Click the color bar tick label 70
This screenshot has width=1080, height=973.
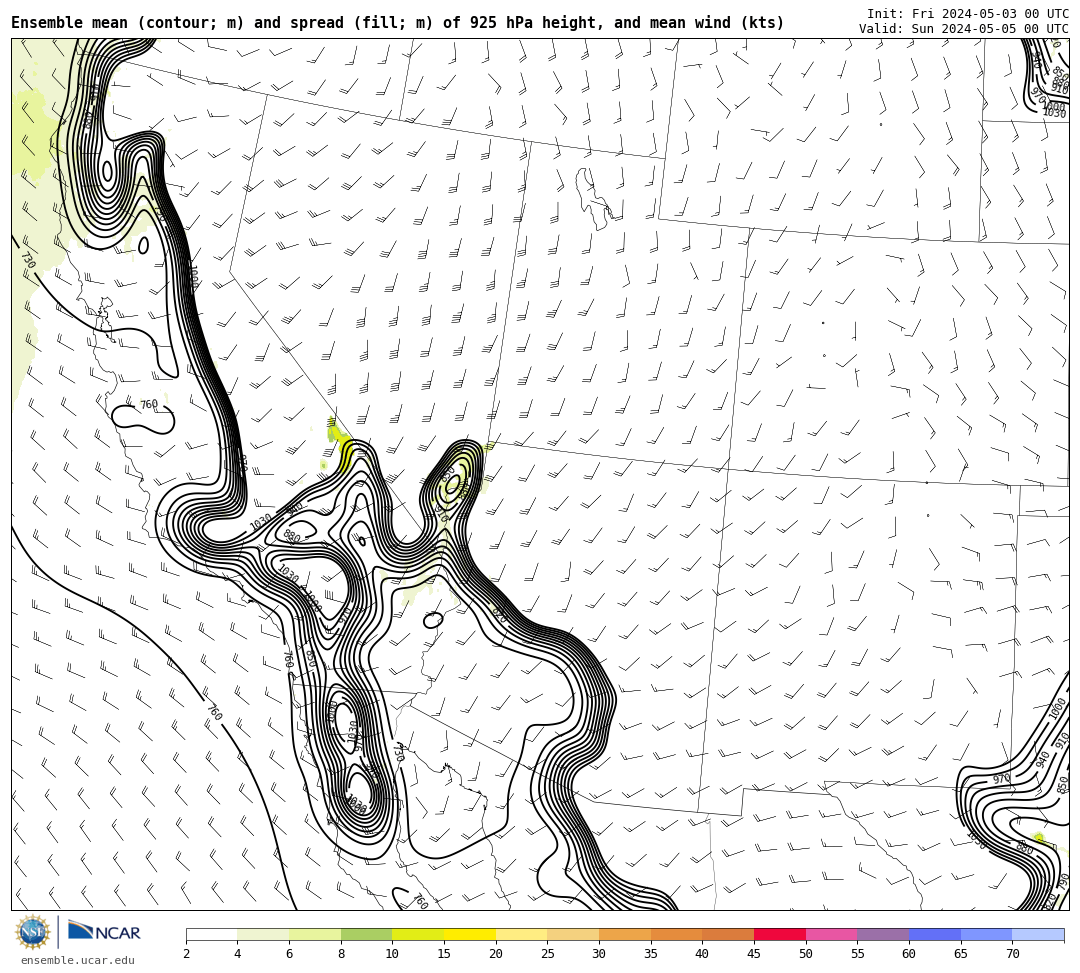[x=1012, y=954]
